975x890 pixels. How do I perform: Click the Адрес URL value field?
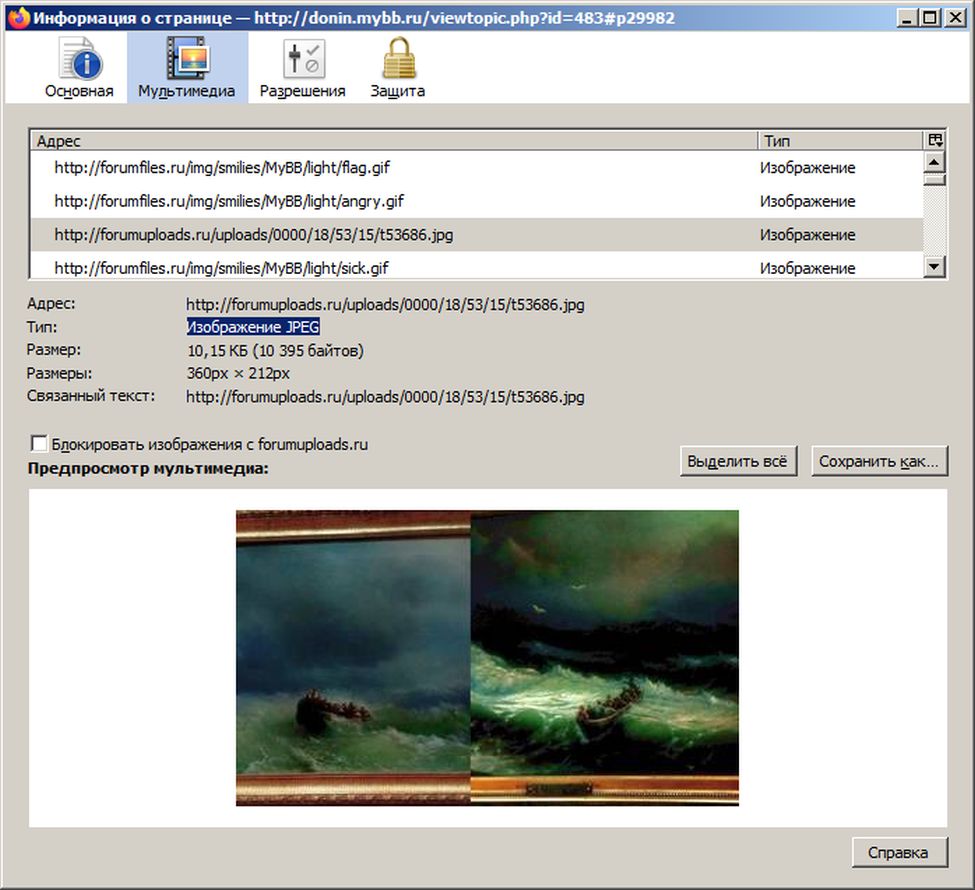point(385,304)
